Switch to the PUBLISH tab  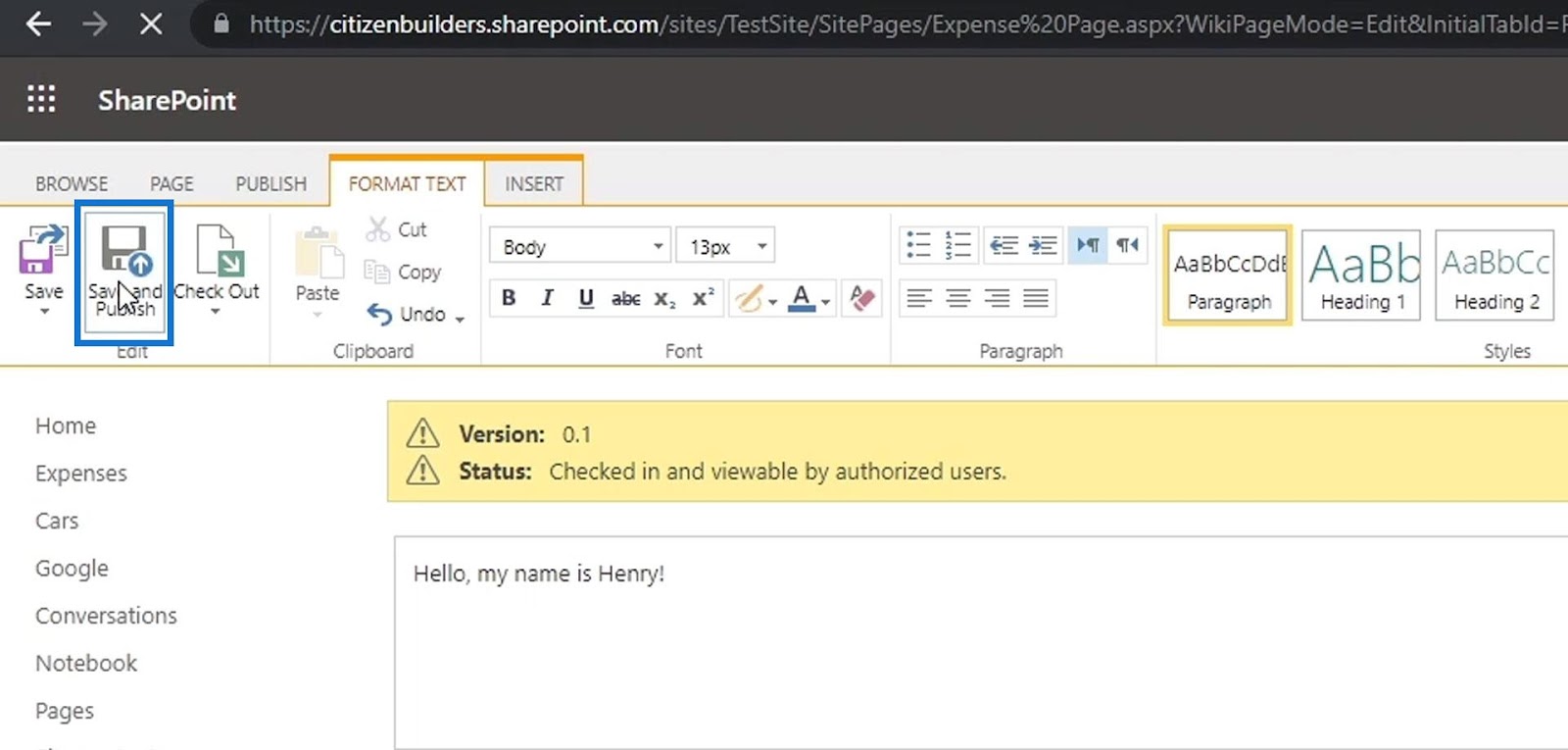pyautogui.click(x=270, y=184)
